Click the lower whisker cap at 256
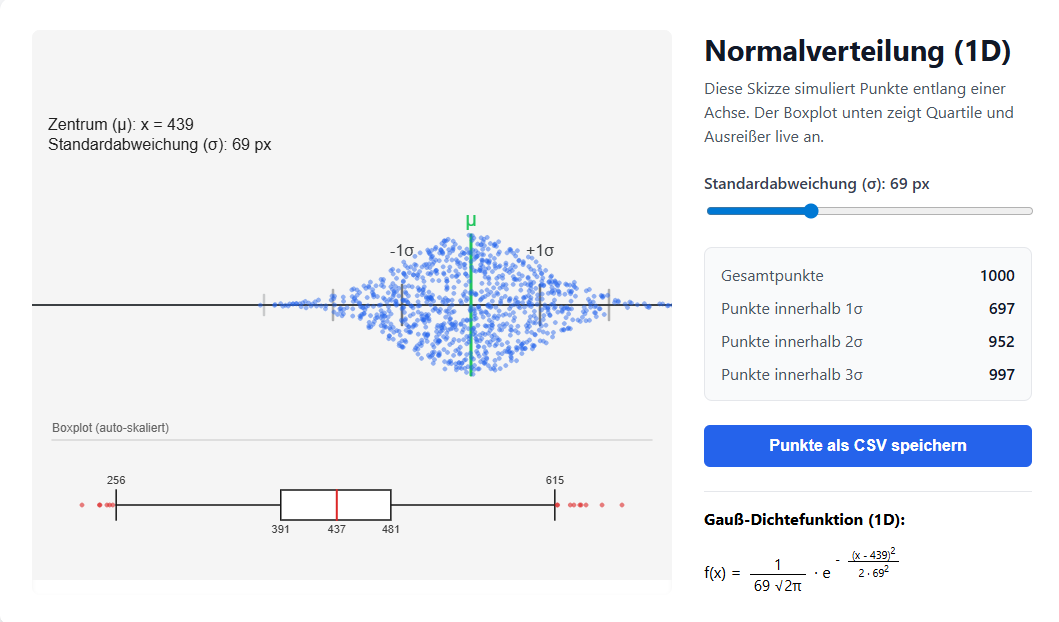 click(x=116, y=505)
